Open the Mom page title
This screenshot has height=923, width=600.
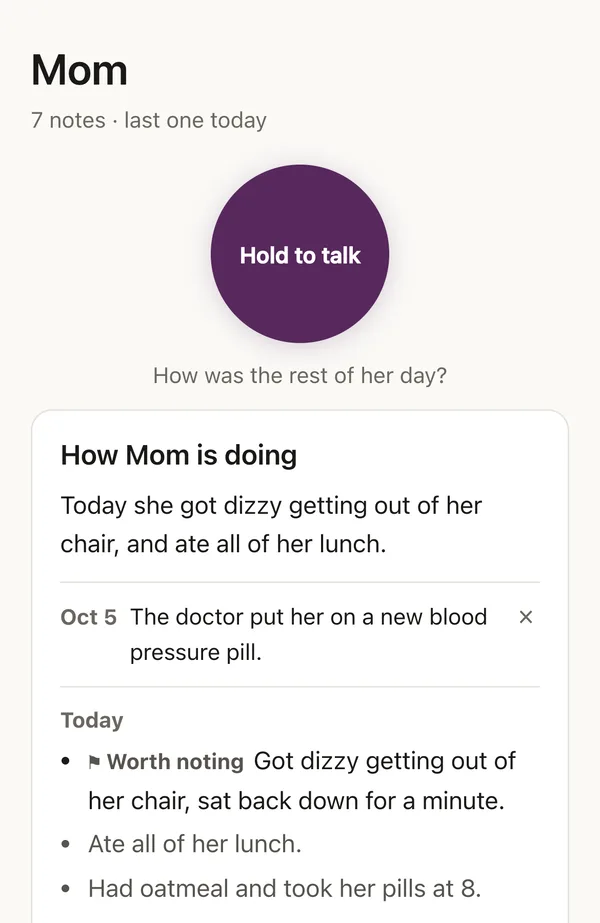click(x=79, y=71)
